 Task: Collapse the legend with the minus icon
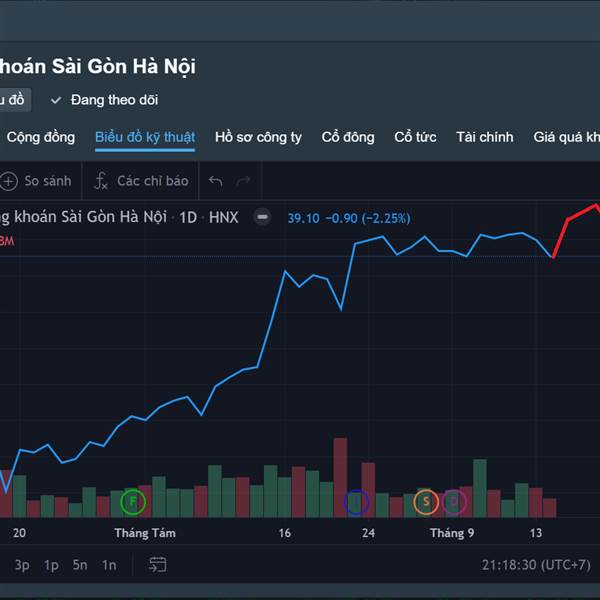click(262, 217)
